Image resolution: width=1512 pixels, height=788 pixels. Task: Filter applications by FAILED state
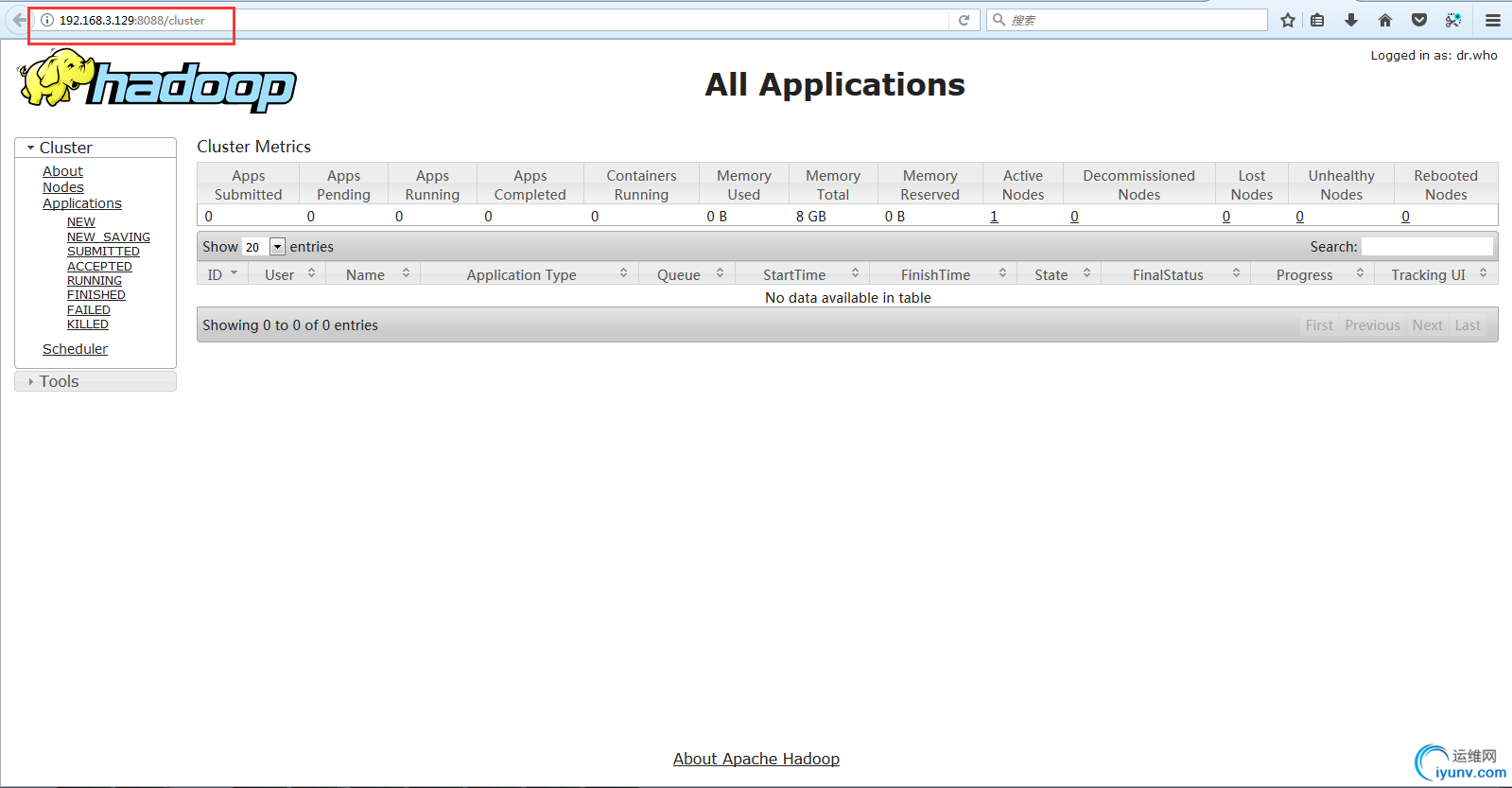89,310
